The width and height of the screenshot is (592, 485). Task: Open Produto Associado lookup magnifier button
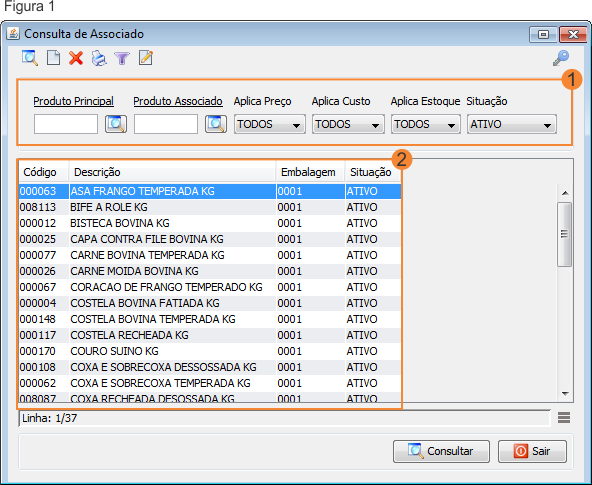coord(216,124)
